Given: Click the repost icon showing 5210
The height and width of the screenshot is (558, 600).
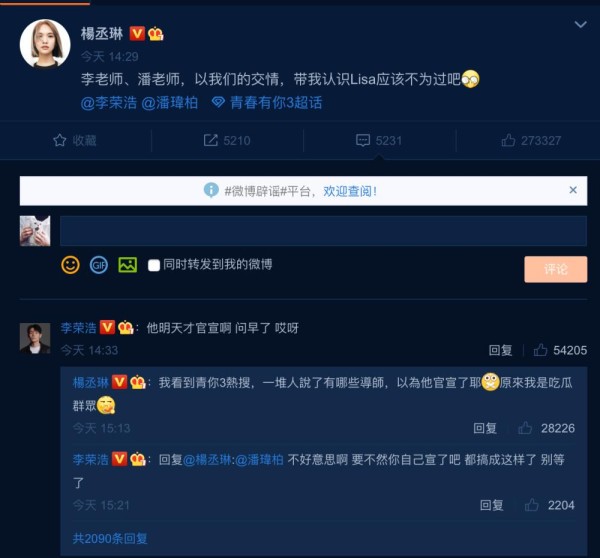Looking at the screenshot, I should (x=210, y=140).
